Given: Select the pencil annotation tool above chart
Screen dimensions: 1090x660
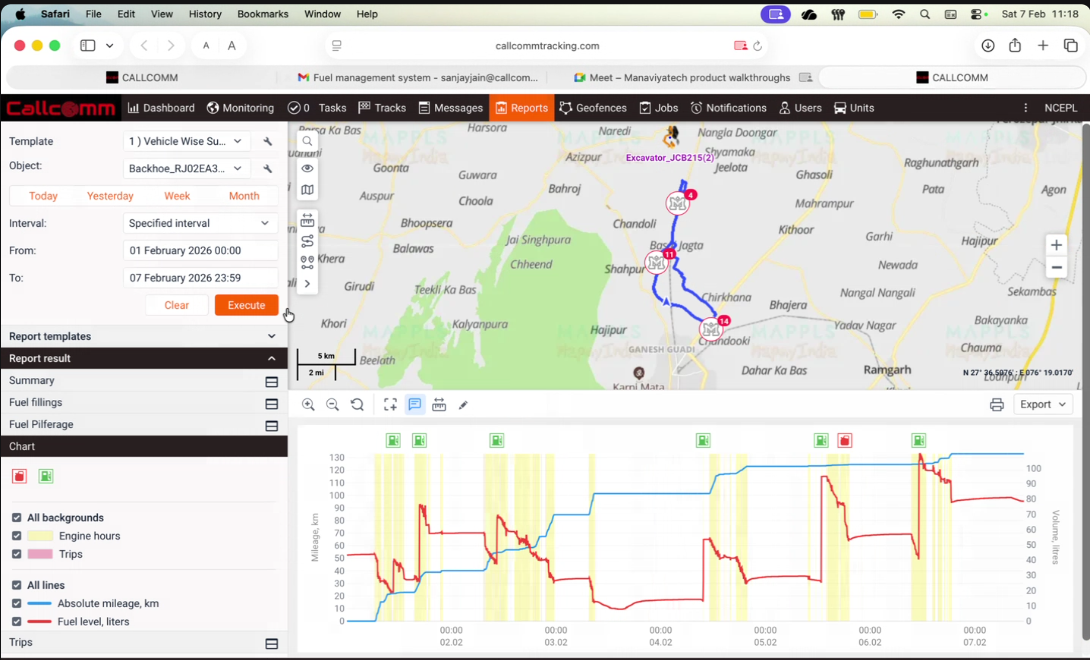Looking at the screenshot, I should 462,404.
